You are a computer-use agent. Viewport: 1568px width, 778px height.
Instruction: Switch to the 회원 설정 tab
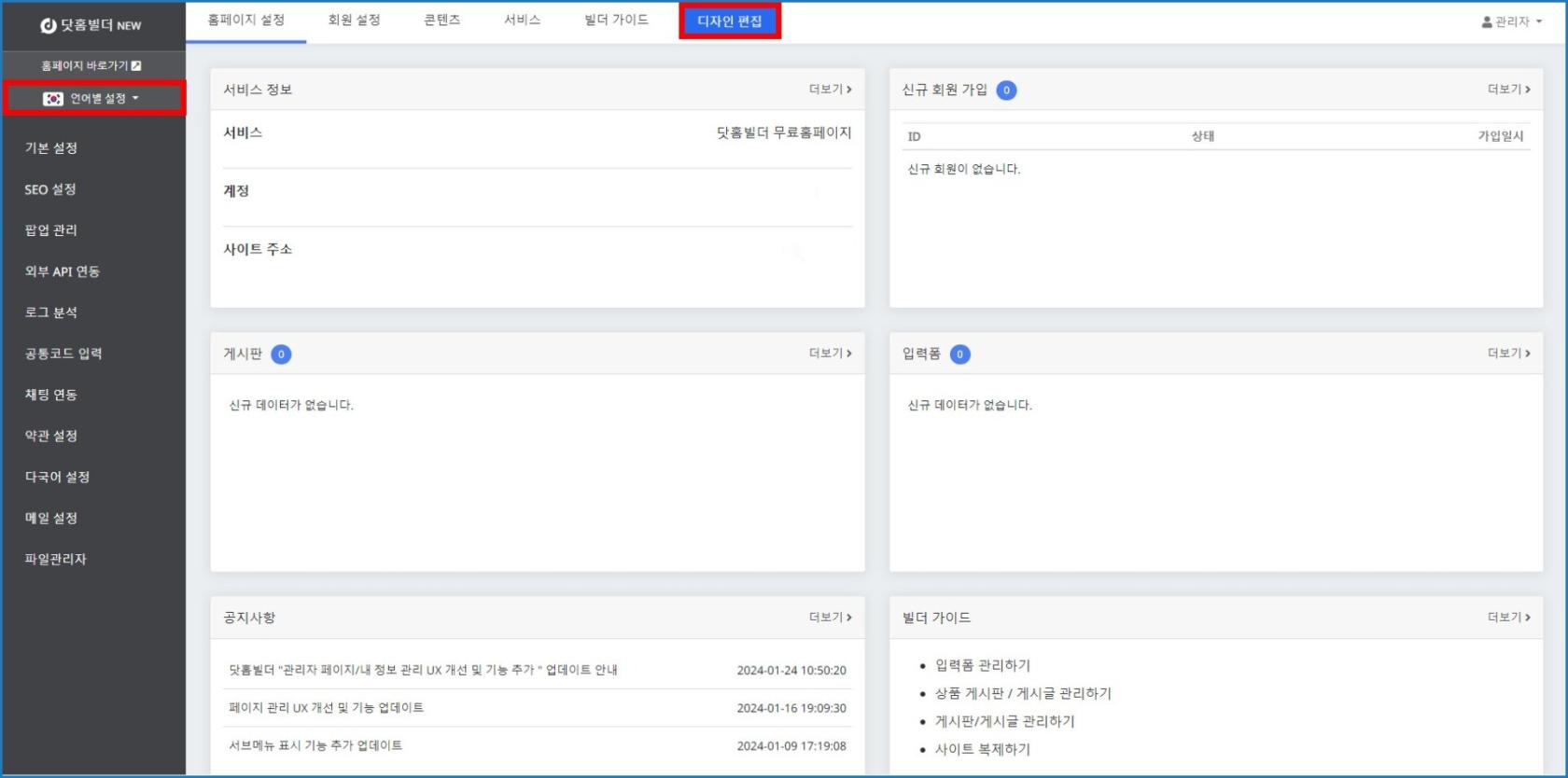[354, 21]
